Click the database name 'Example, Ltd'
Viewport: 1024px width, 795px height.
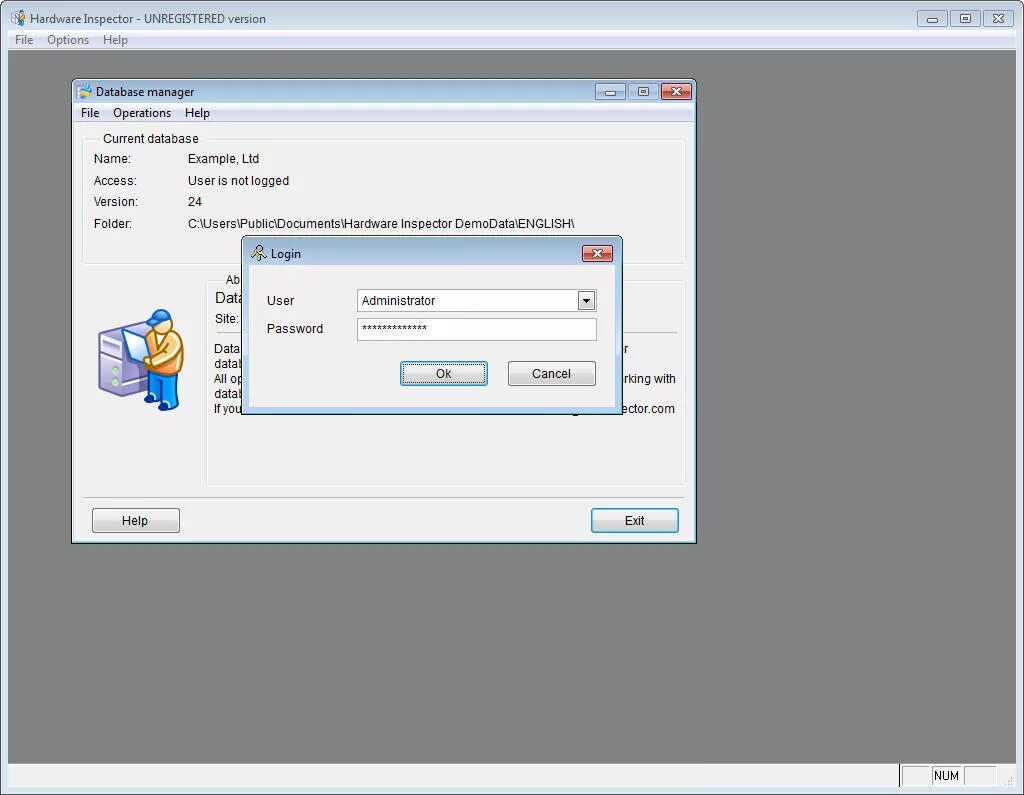coord(223,159)
